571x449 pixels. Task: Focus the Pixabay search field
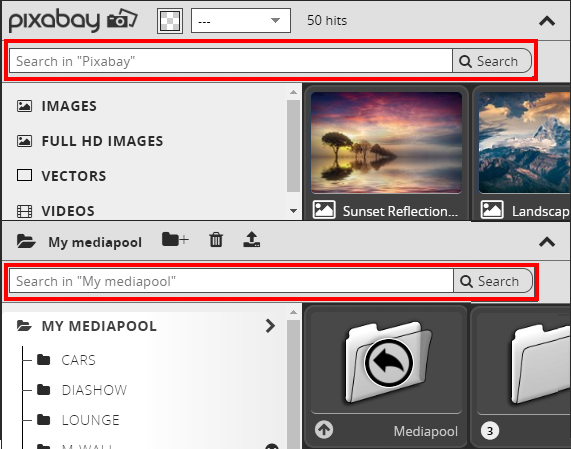click(x=231, y=61)
